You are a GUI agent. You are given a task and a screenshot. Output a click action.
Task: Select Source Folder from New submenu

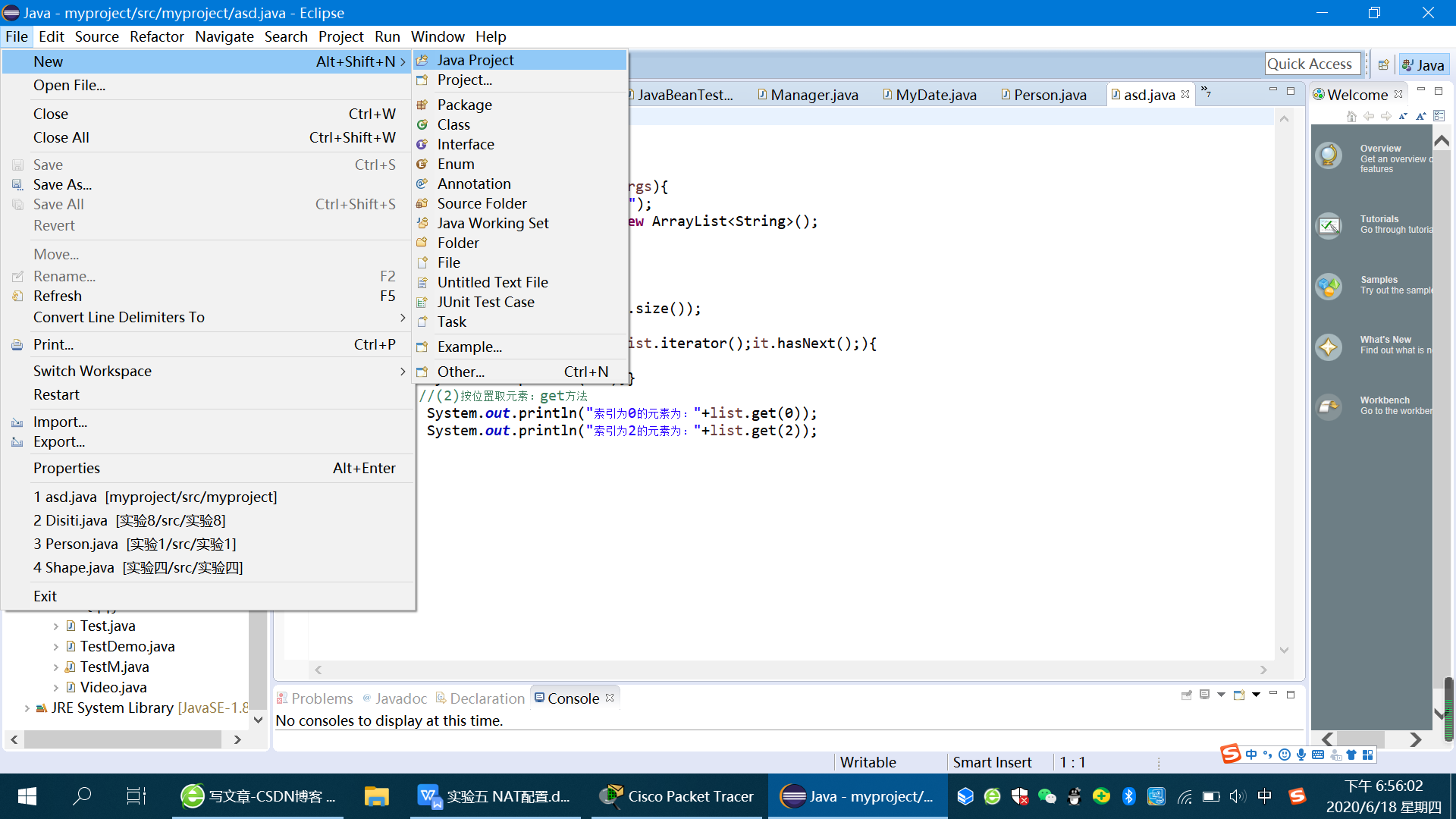coord(482,203)
